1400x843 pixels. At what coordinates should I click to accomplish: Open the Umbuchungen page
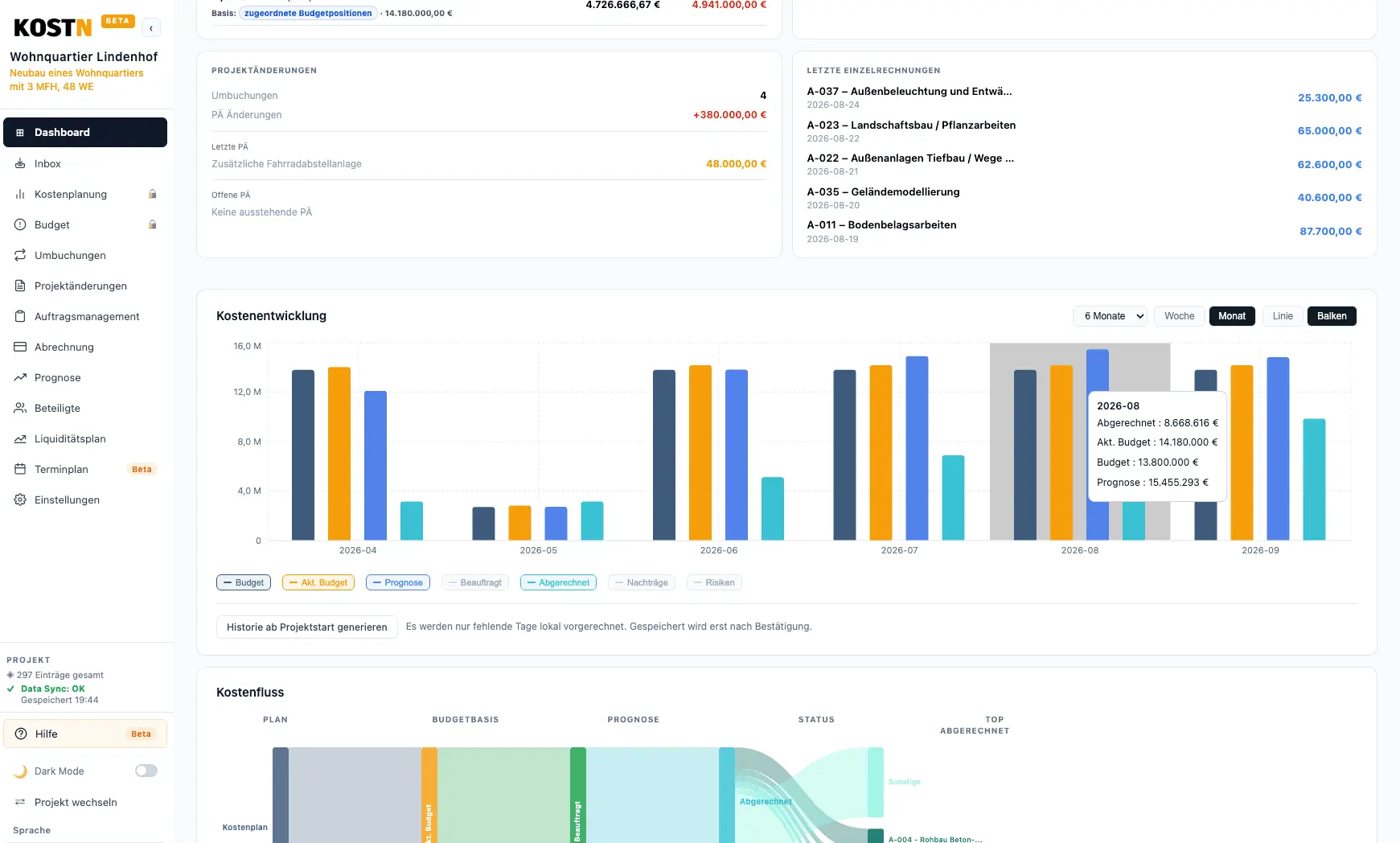coord(85,255)
